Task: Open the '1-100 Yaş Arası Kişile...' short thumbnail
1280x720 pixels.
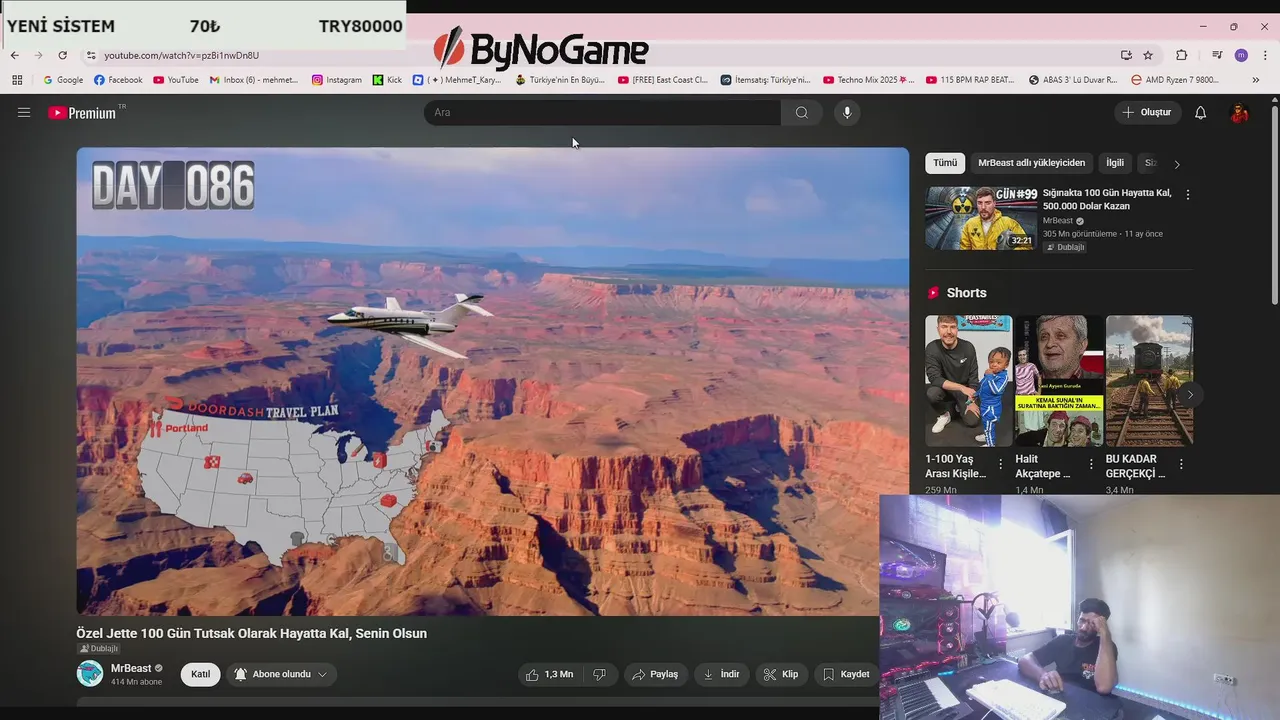Action: coord(968,381)
